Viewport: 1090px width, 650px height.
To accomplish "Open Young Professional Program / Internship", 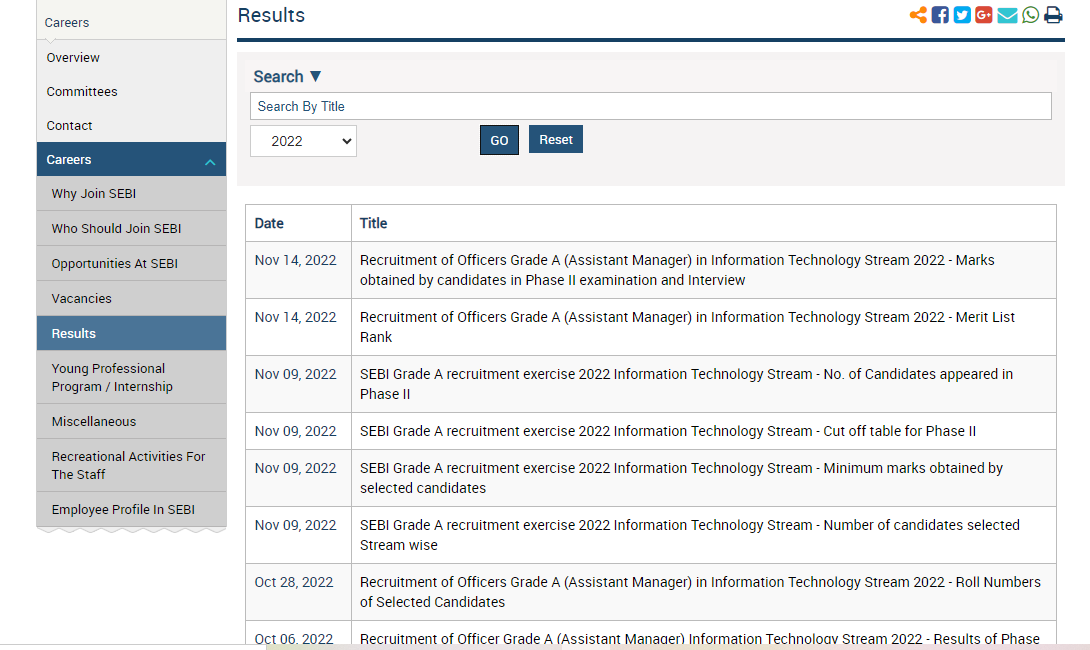I will tap(131, 377).
